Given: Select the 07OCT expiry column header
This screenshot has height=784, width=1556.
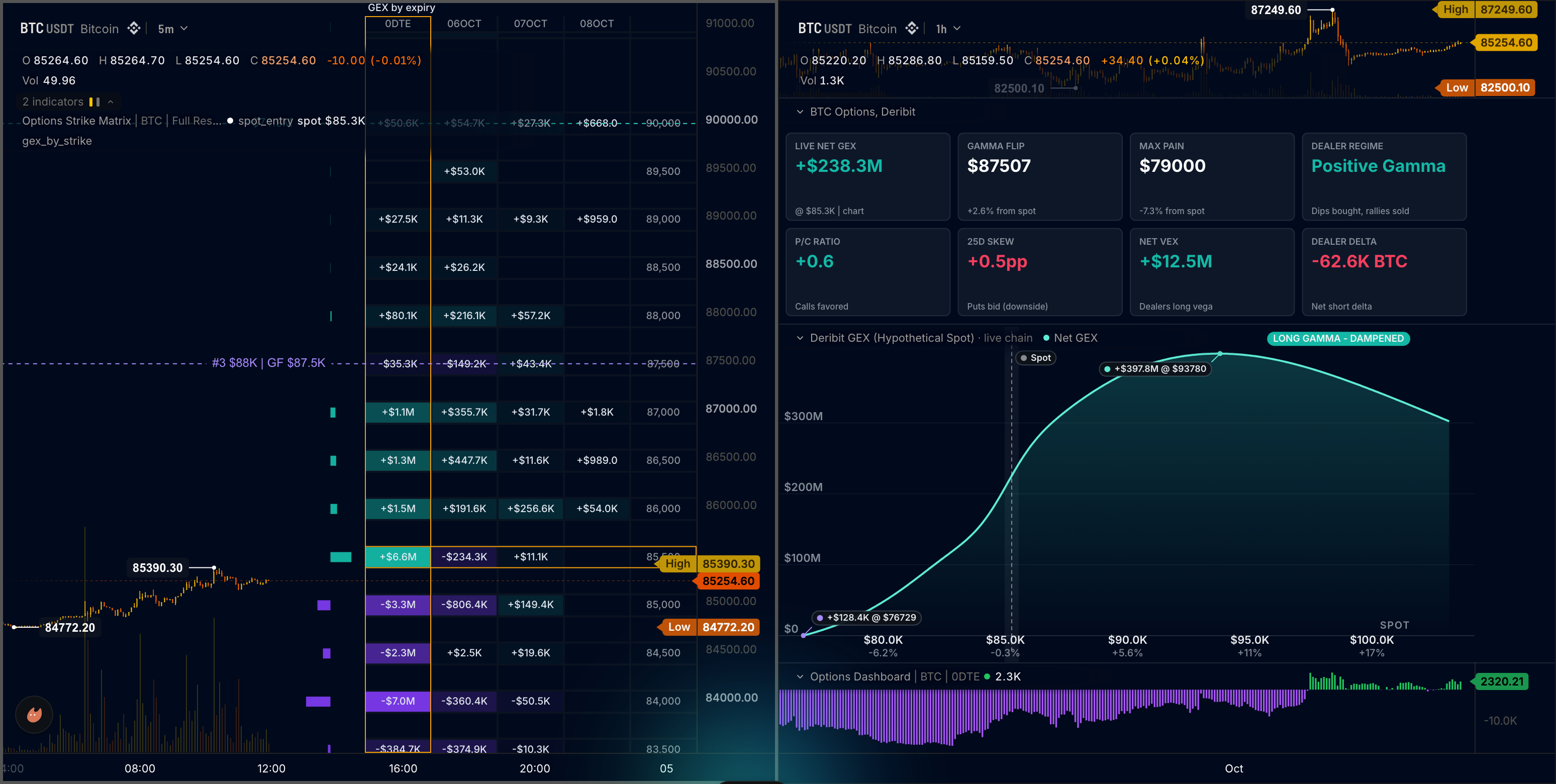Looking at the screenshot, I should tap(530, 24).
